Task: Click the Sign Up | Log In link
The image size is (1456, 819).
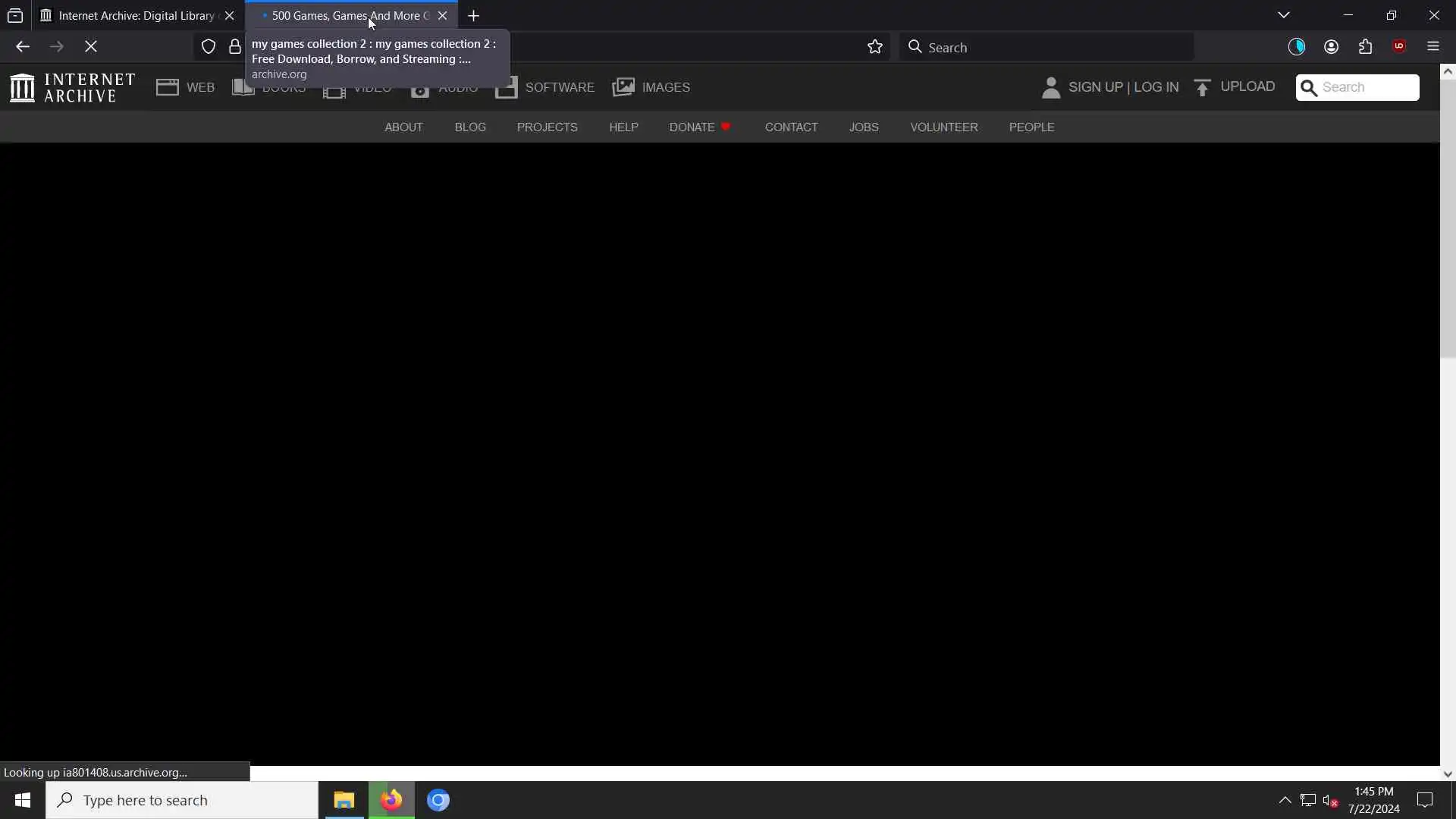Action: [1123, 87]
